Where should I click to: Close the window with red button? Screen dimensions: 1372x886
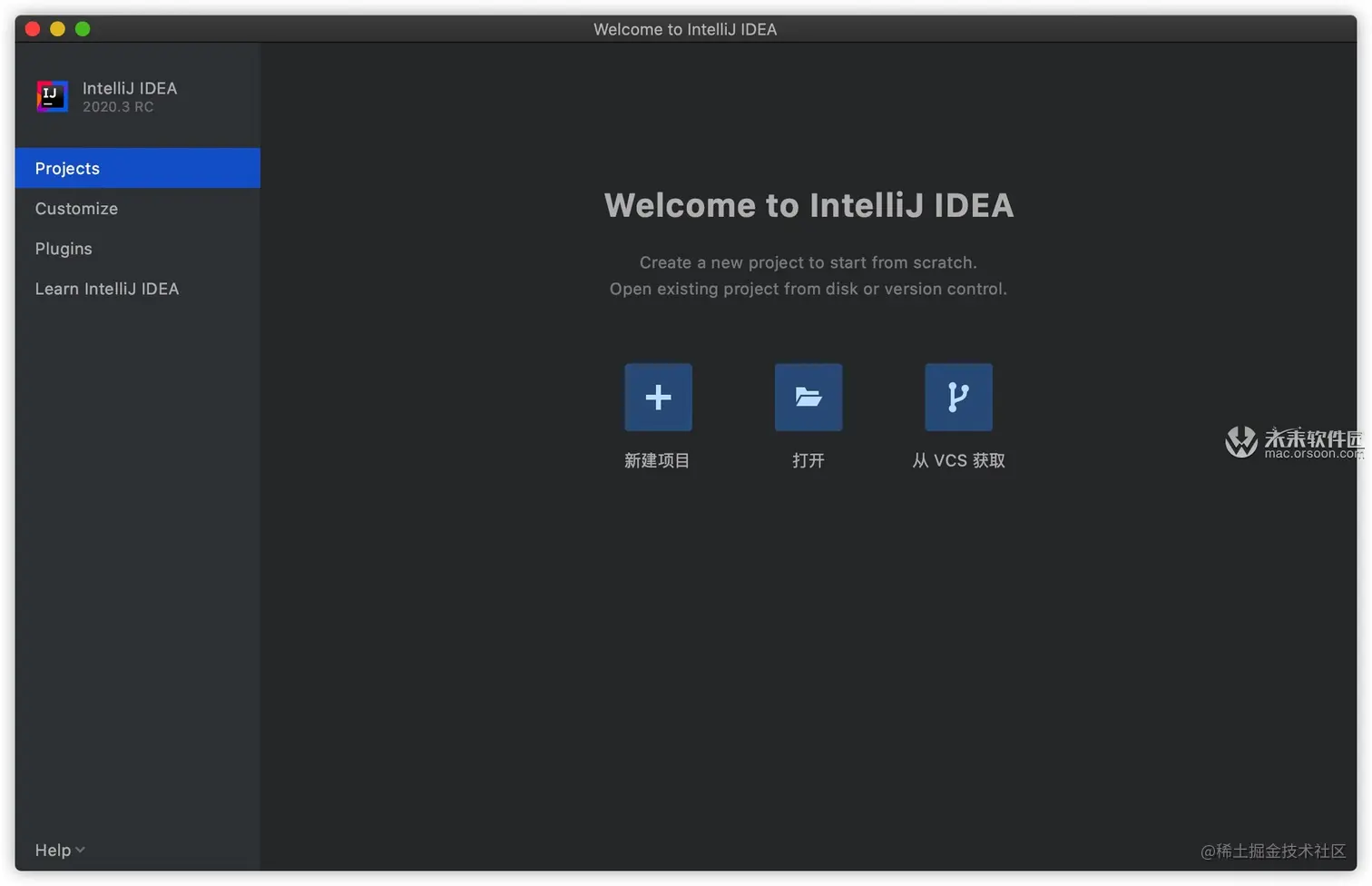pyautogui.click(x=33, y=29)
